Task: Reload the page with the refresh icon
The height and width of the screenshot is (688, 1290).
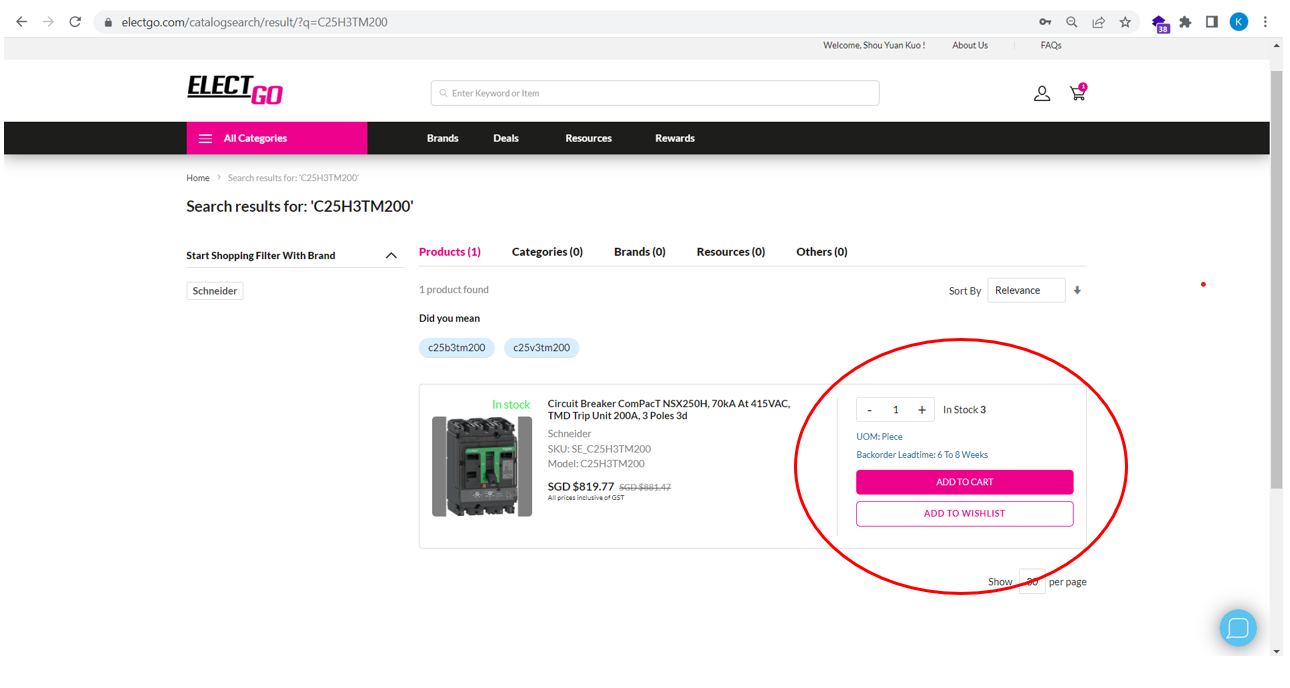Action: point(75,21)
